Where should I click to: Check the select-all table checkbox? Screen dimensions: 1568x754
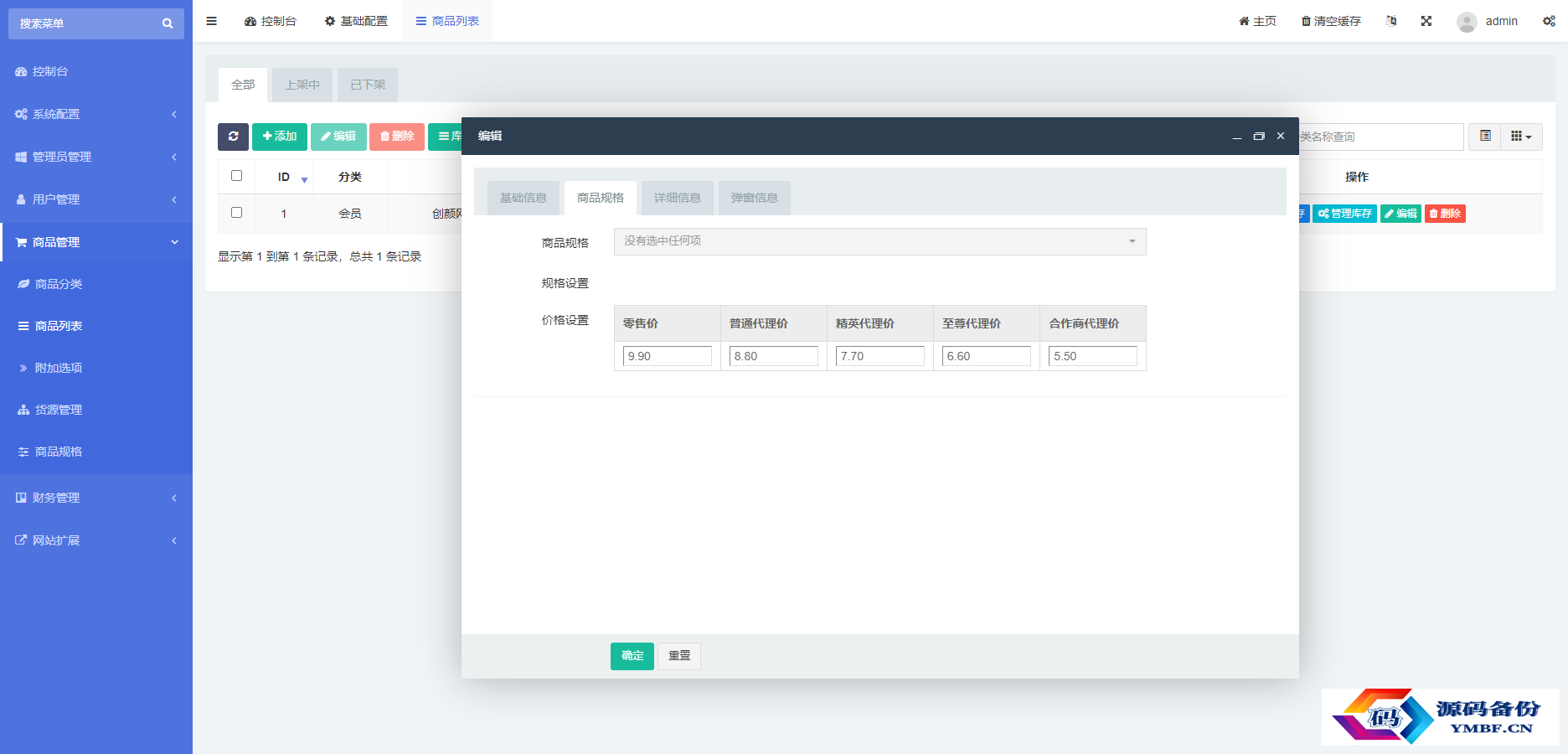pyautogui.click(x=236, y=176)
